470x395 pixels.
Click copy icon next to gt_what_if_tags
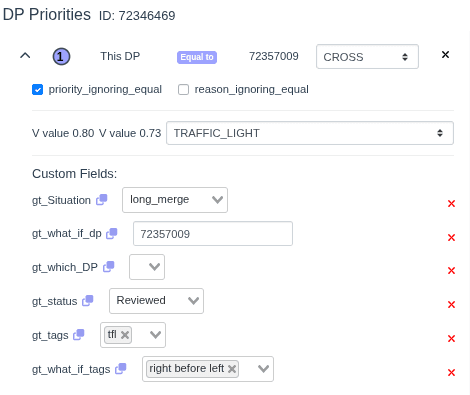pos(121,369)
